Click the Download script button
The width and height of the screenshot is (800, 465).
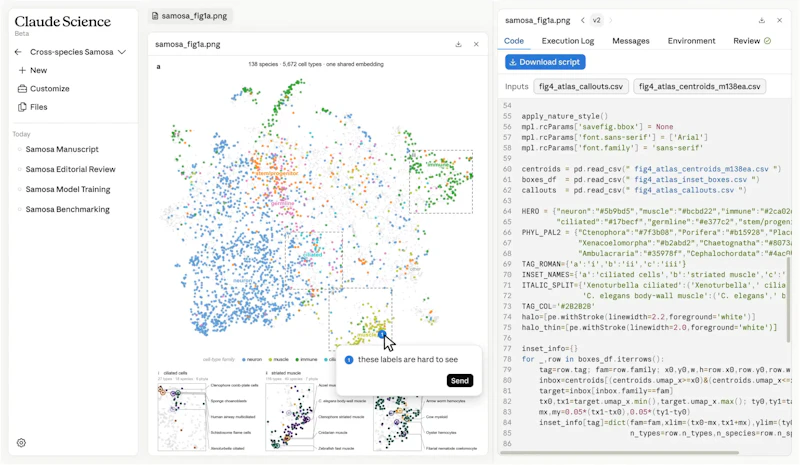(545, 62)
